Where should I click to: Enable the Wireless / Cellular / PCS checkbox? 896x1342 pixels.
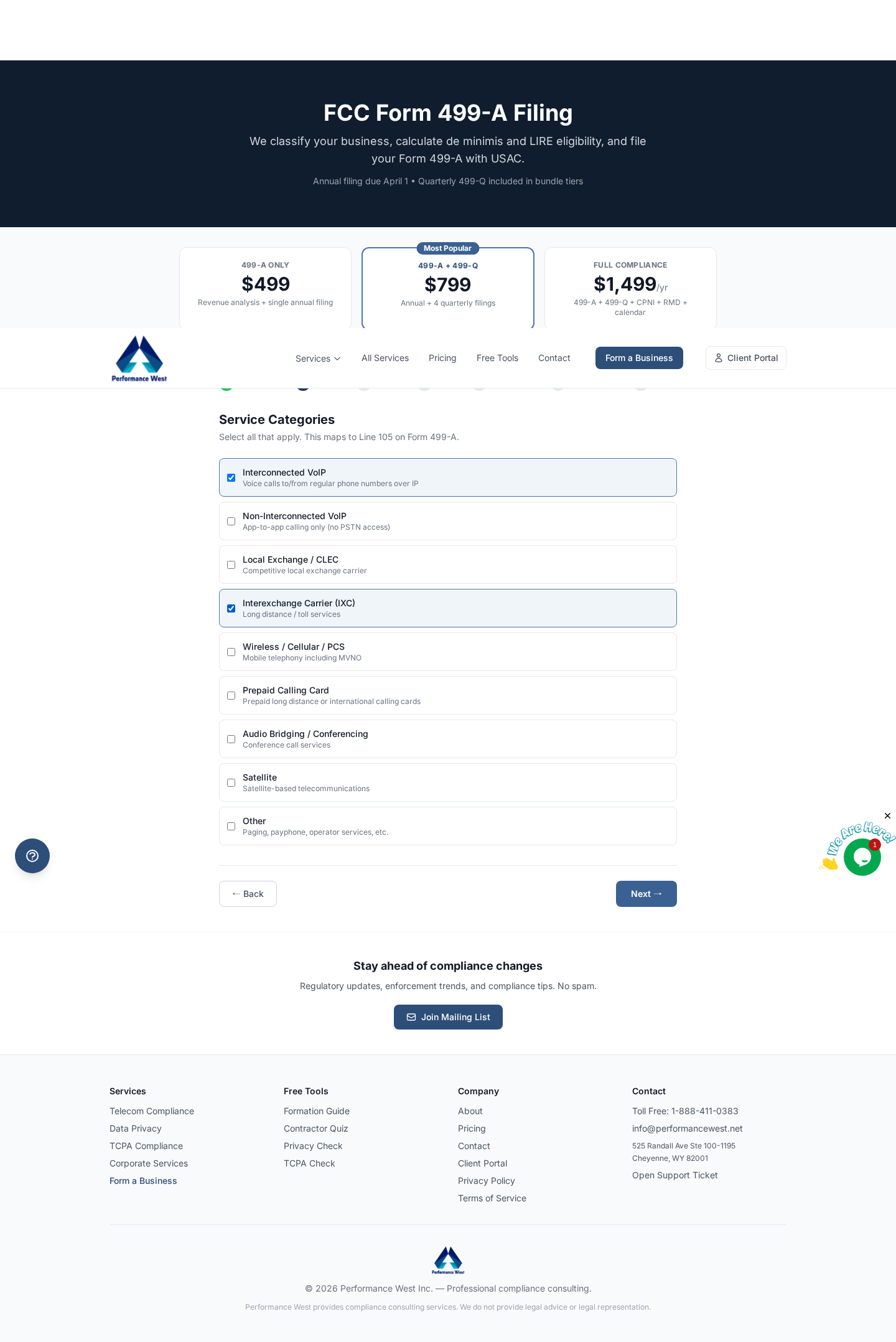(x=231, y=652)
